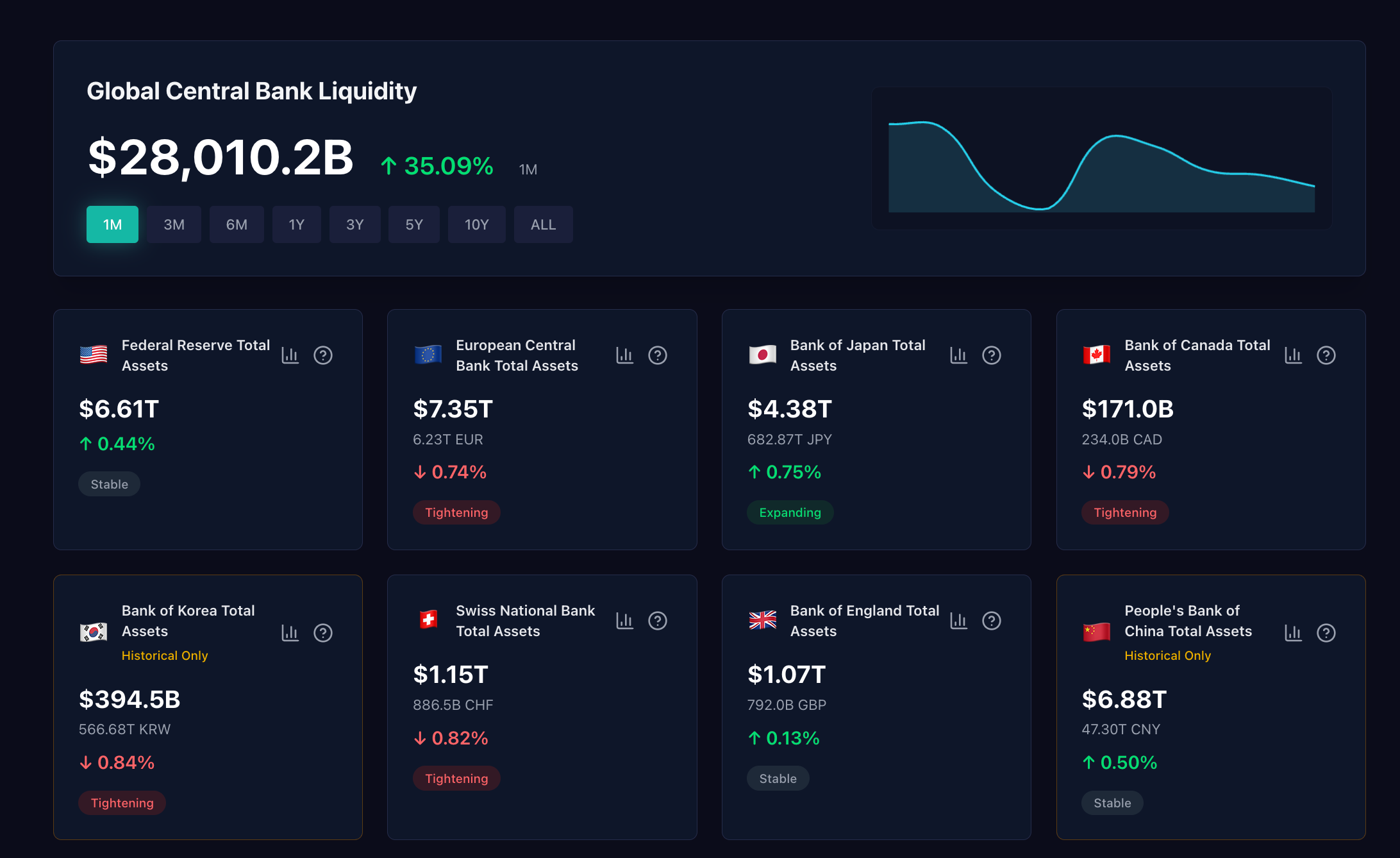Click European Central Bank Tightening badge

[x=456, y=512]
